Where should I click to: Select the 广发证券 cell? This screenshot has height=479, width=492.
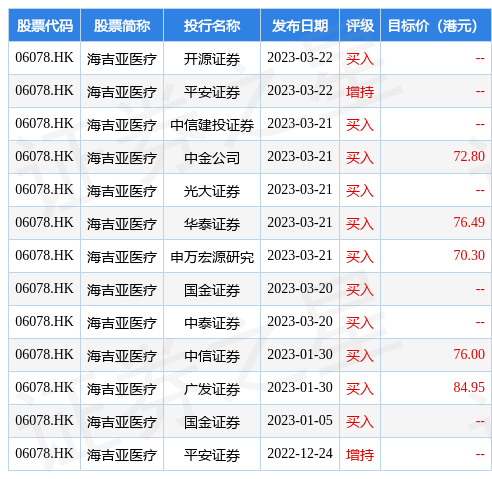212,389
